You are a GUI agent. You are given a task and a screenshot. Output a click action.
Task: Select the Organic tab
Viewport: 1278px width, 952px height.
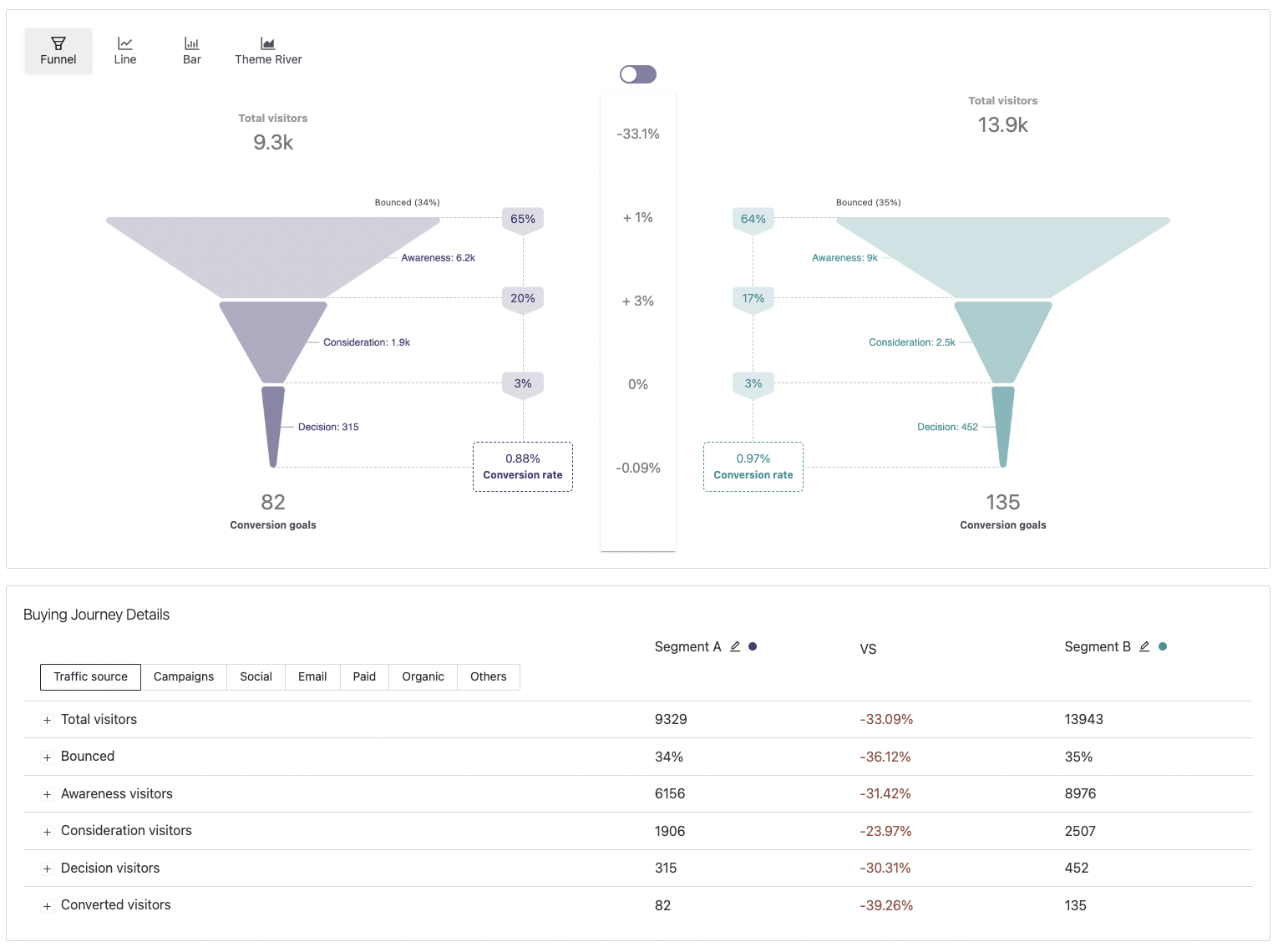[x=423, y=676]
